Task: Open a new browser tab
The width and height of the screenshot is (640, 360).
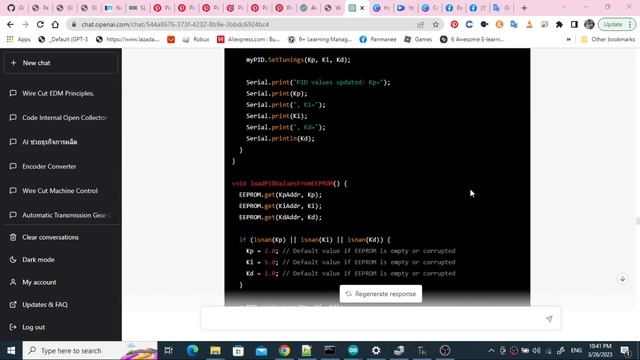Action: click(x=524, y=8)
